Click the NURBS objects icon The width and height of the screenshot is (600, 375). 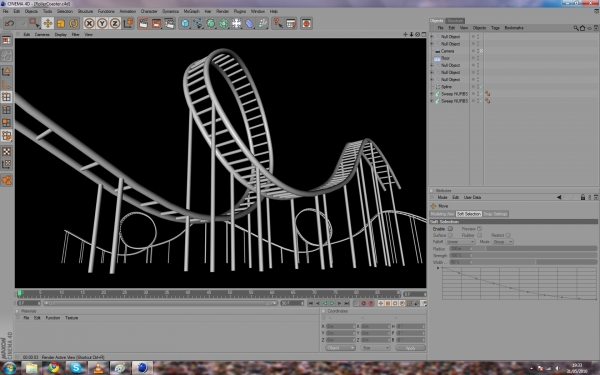click(x=211, y=23)
